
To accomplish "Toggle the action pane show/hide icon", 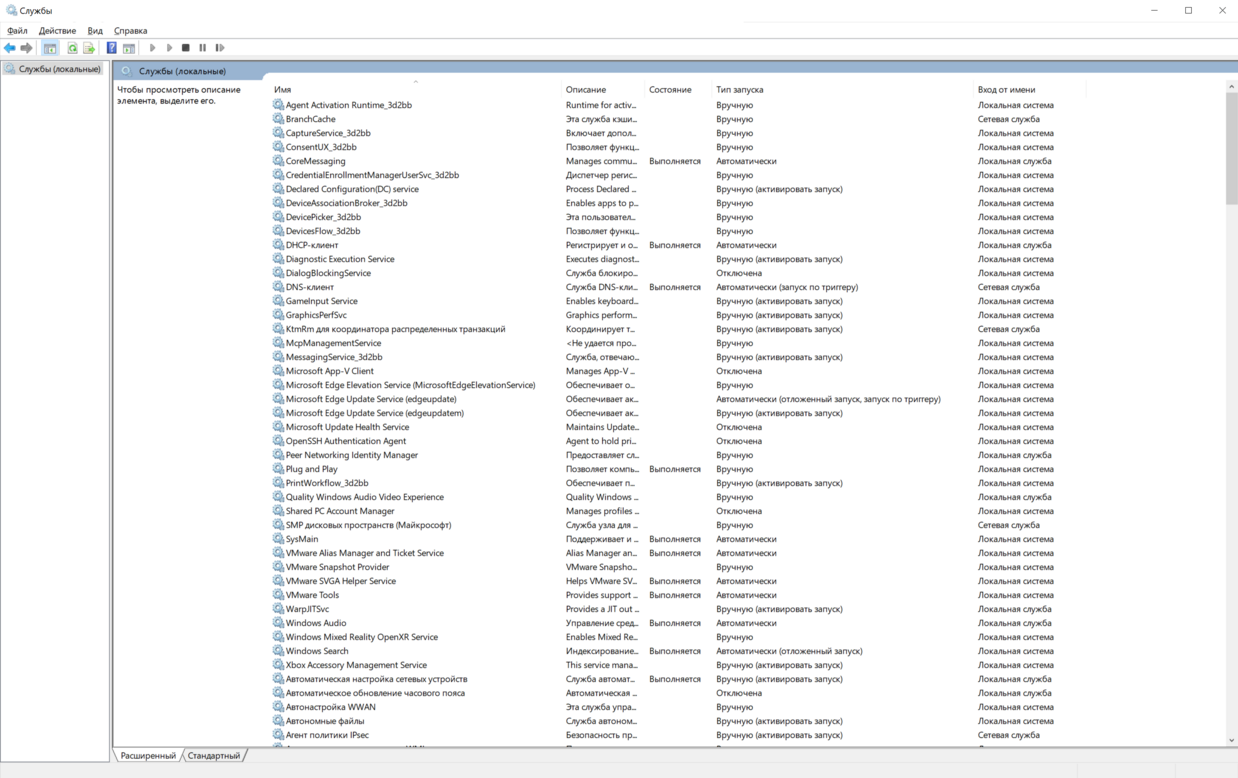I will coord(129,48).
